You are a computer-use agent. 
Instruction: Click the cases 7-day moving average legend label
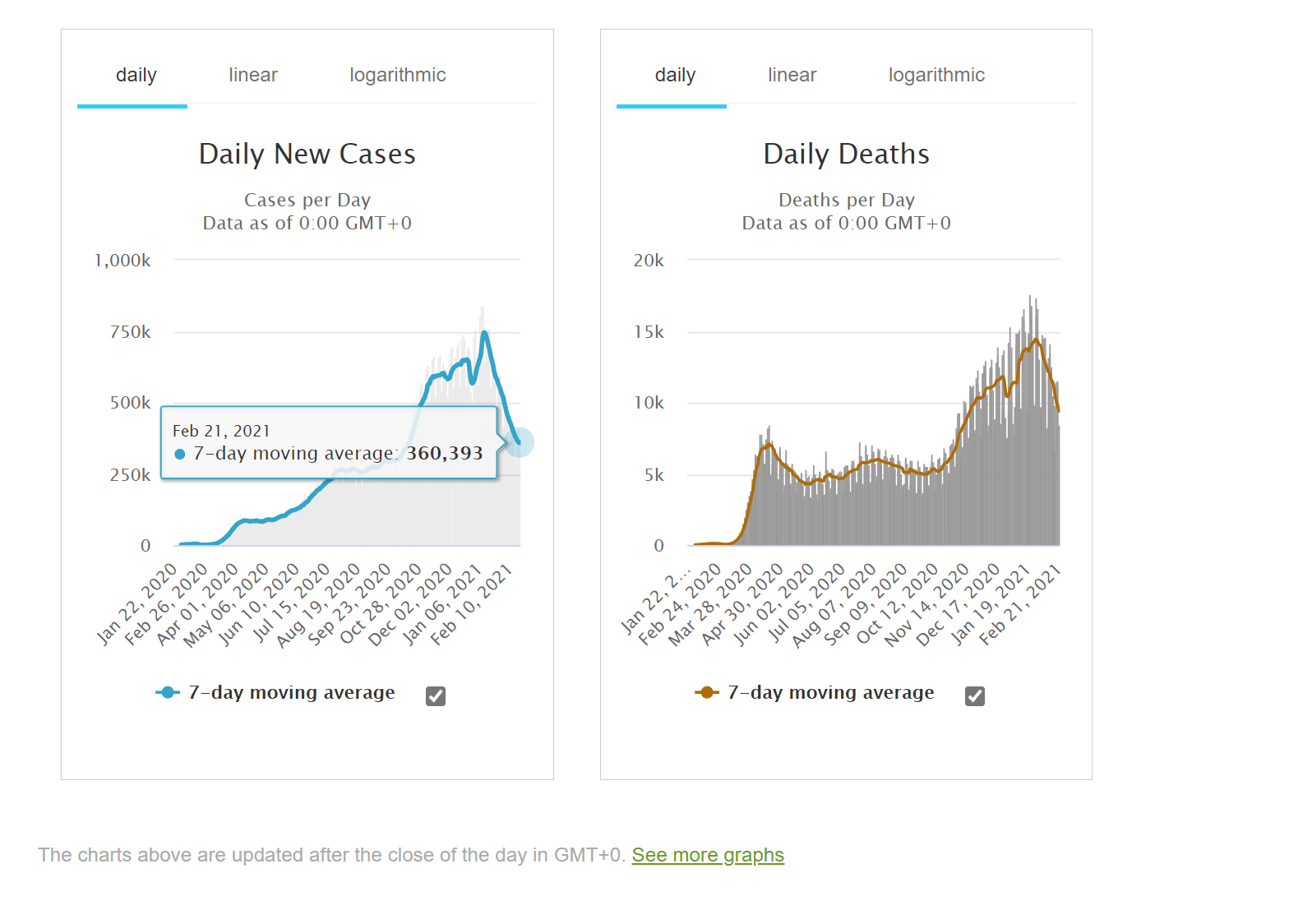click(x=292, y=693)
